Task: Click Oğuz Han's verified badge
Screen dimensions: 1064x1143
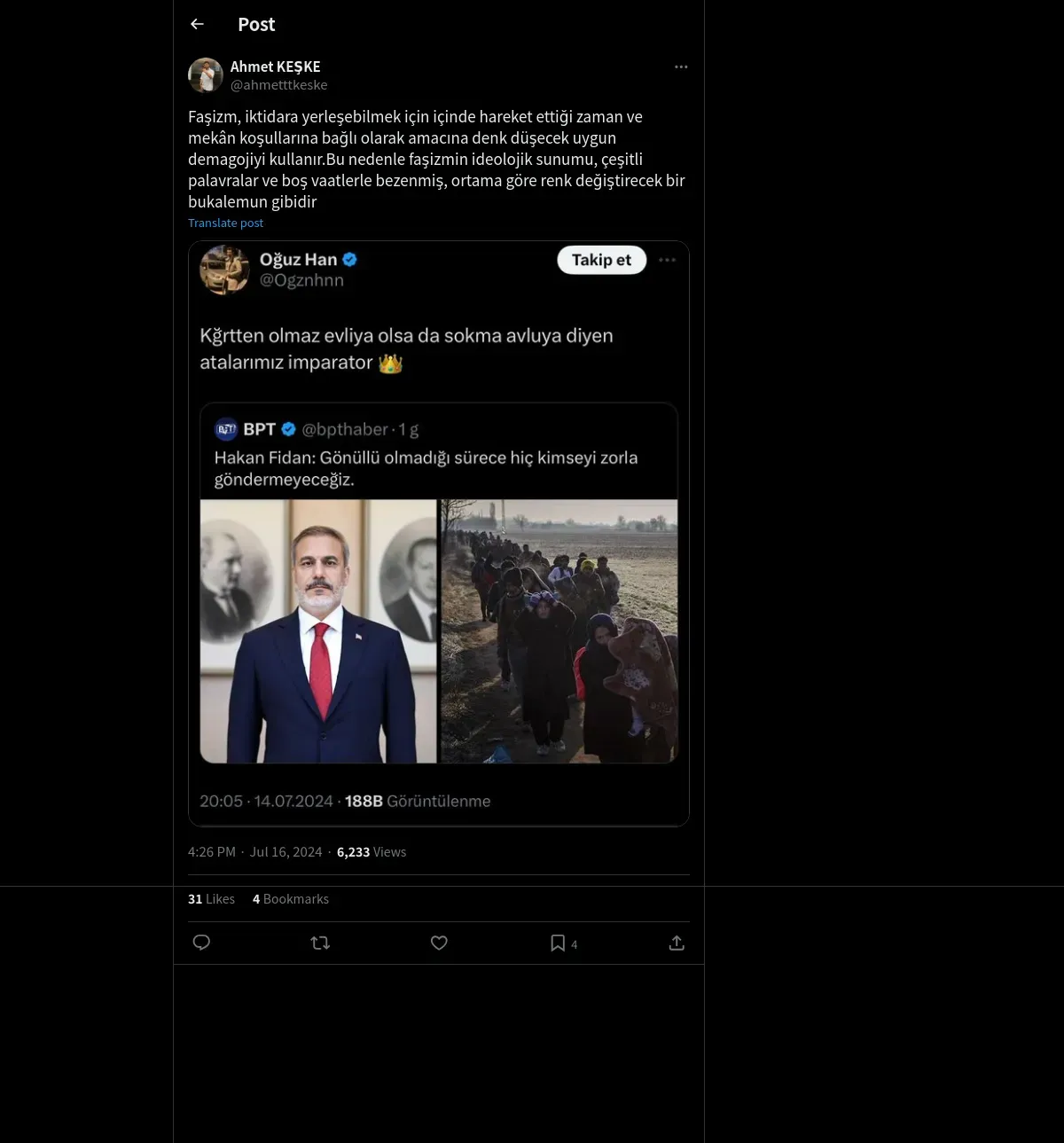Action: 350,260
